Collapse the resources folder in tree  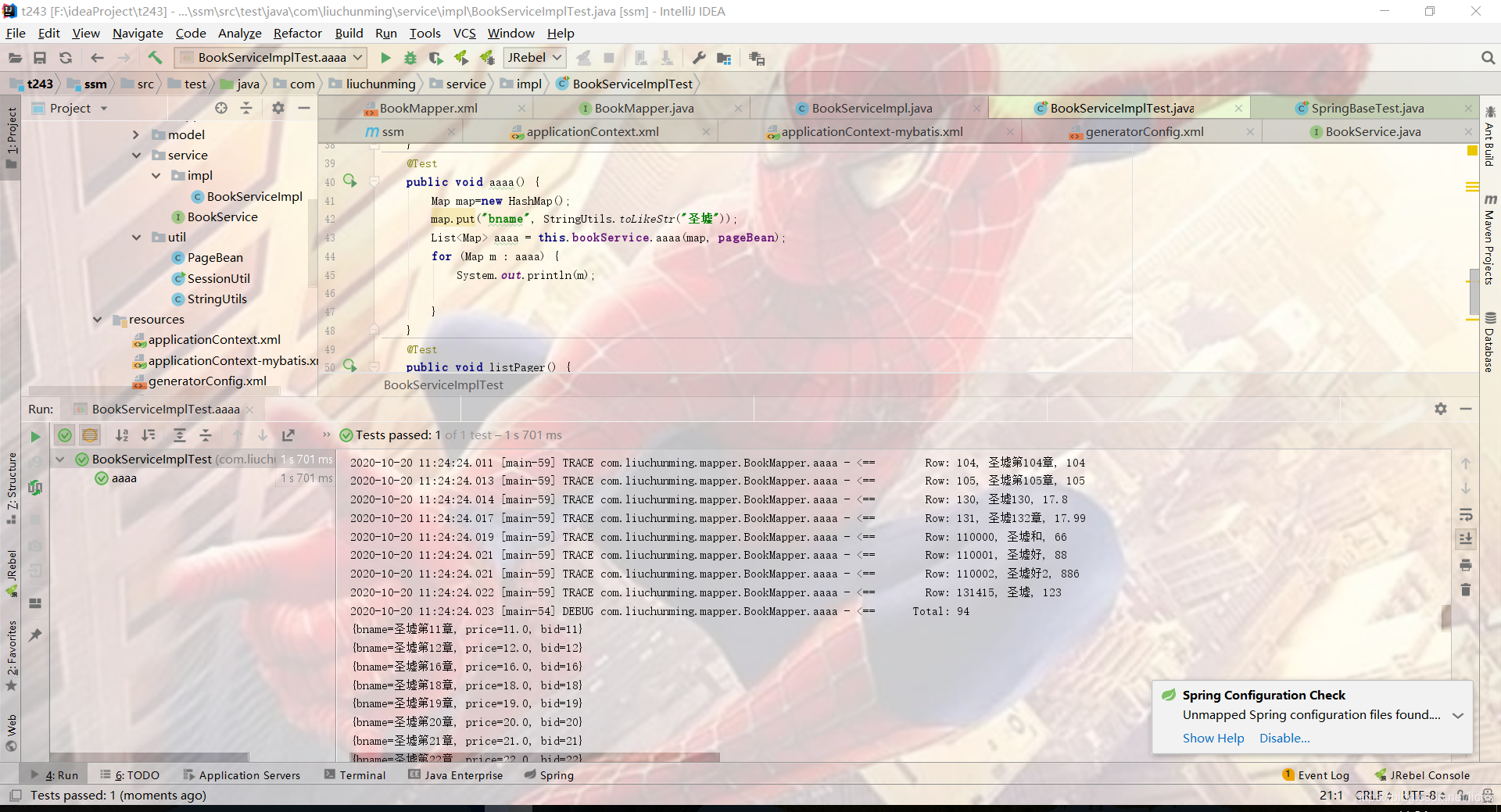97,319
